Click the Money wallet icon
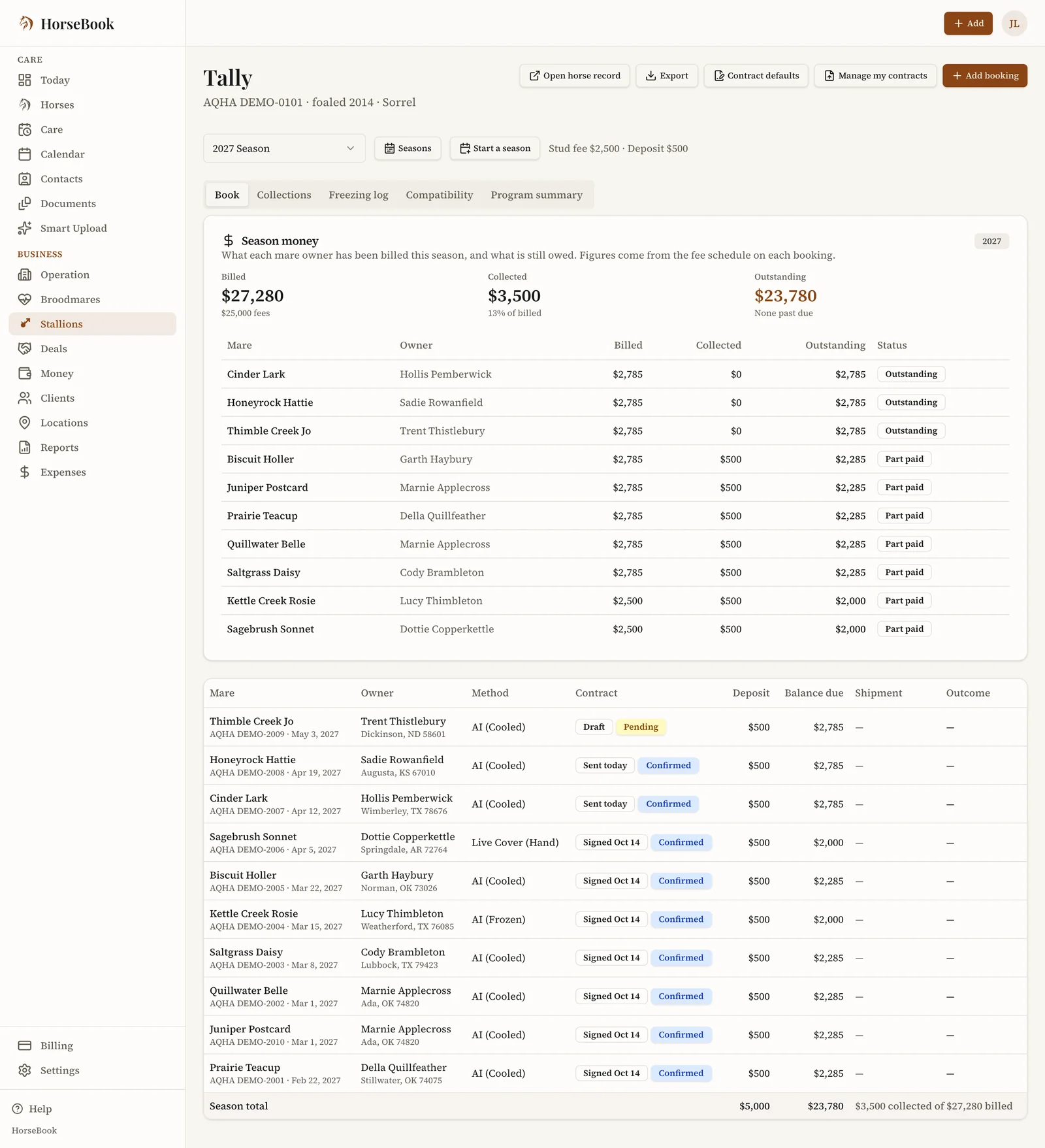 [25, 374]
